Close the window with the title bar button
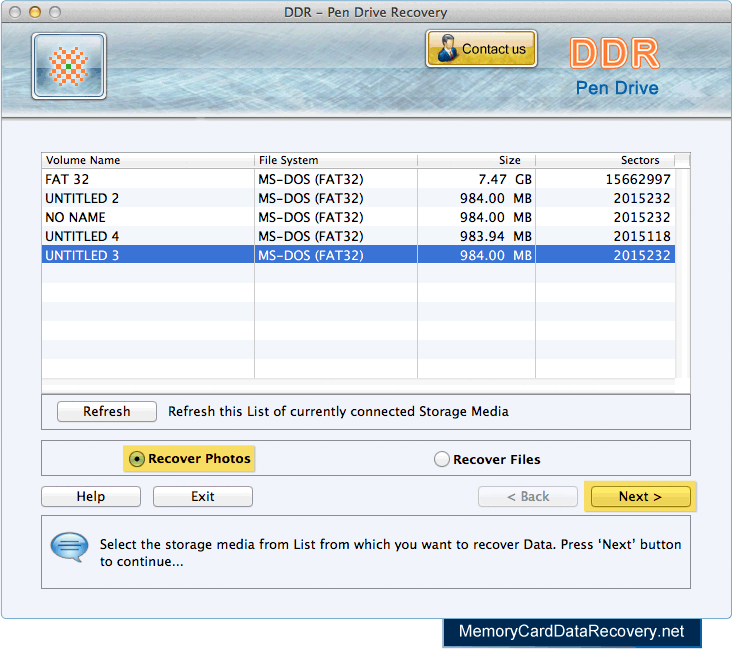 [x=15, y=12]
